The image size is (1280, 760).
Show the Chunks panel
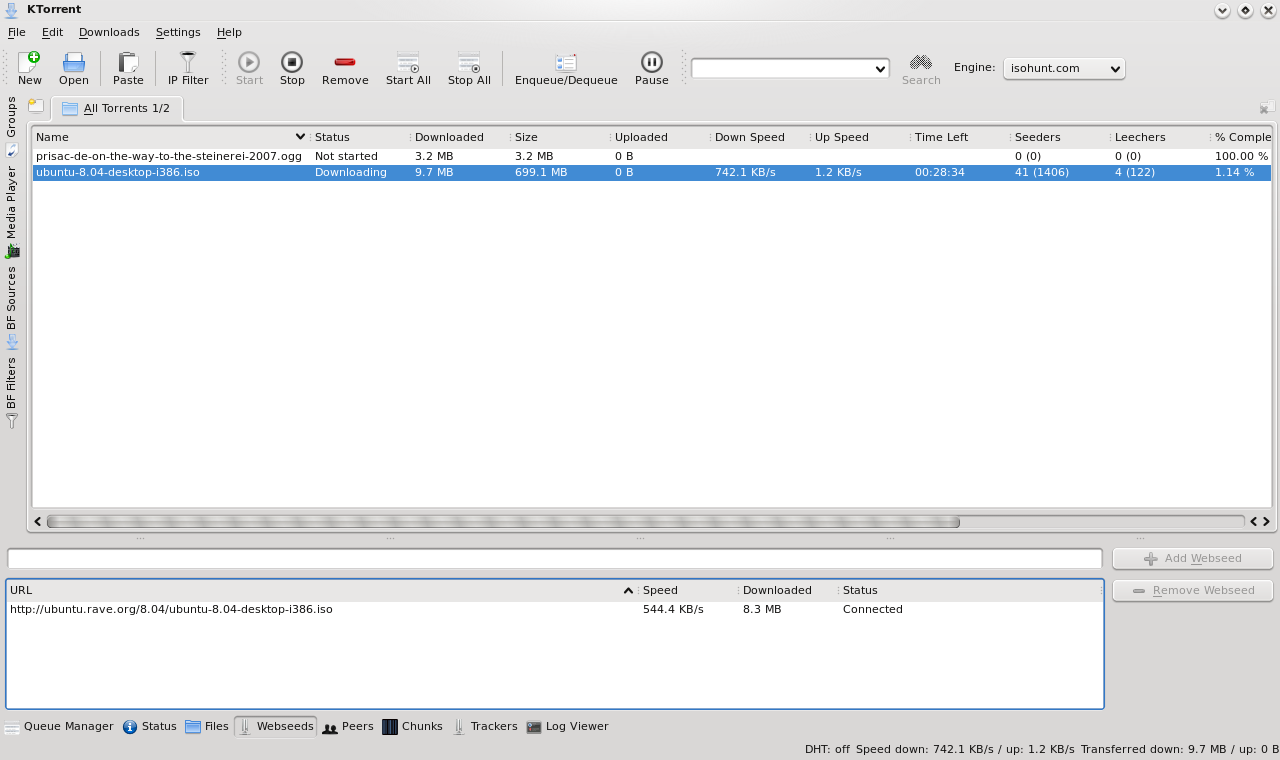(412, 727)
